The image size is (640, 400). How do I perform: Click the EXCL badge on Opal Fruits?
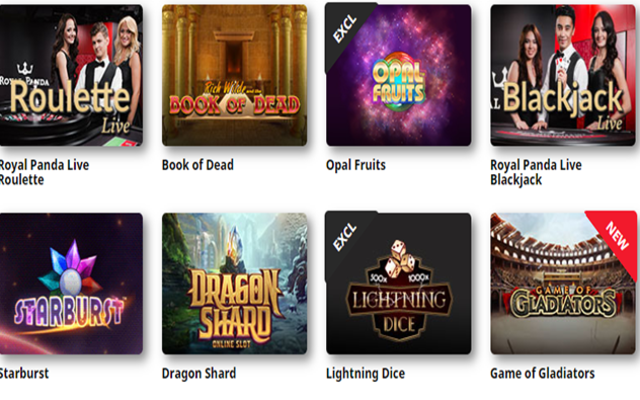[x=344, y=29]
